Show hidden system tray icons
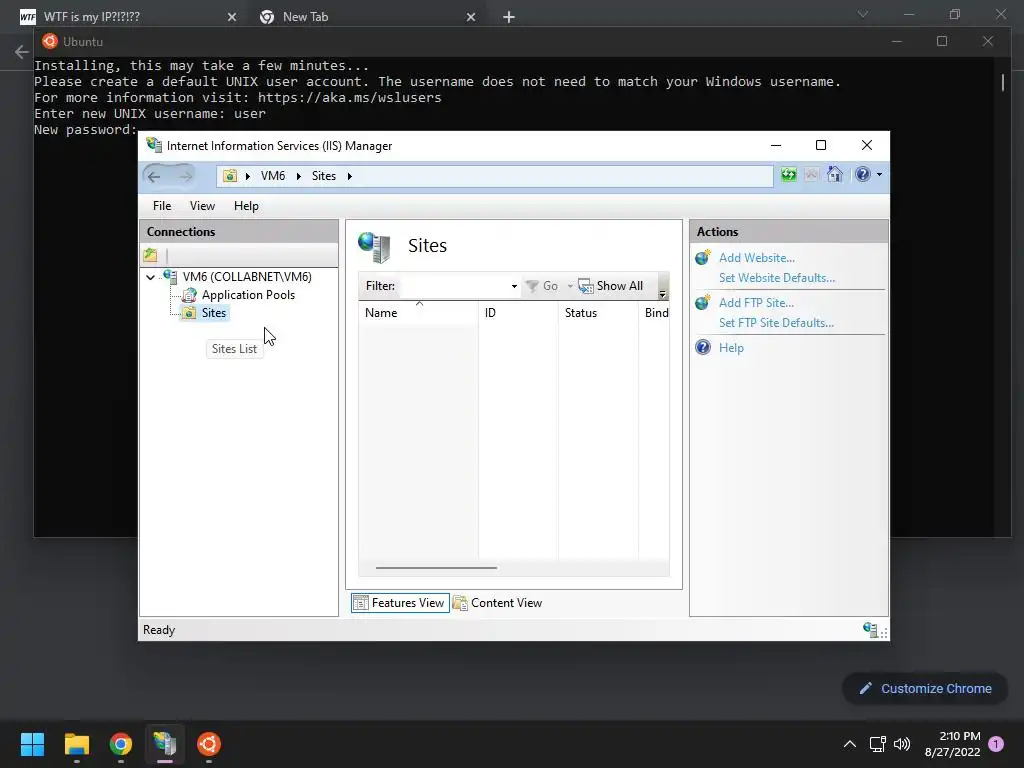1024x768 pixels. [850, 744]
